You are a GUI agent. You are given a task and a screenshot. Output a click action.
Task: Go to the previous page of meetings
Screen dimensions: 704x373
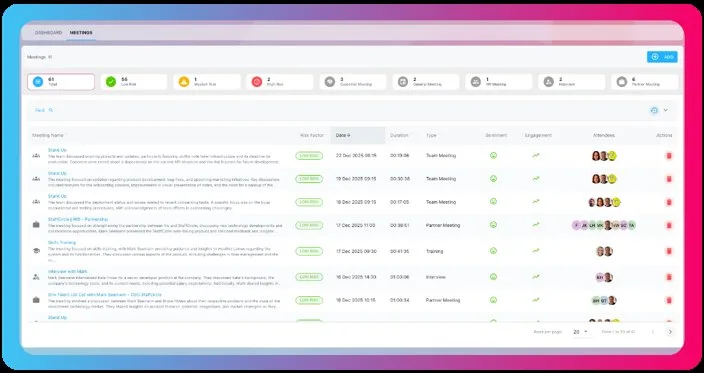tap(653, 332)
